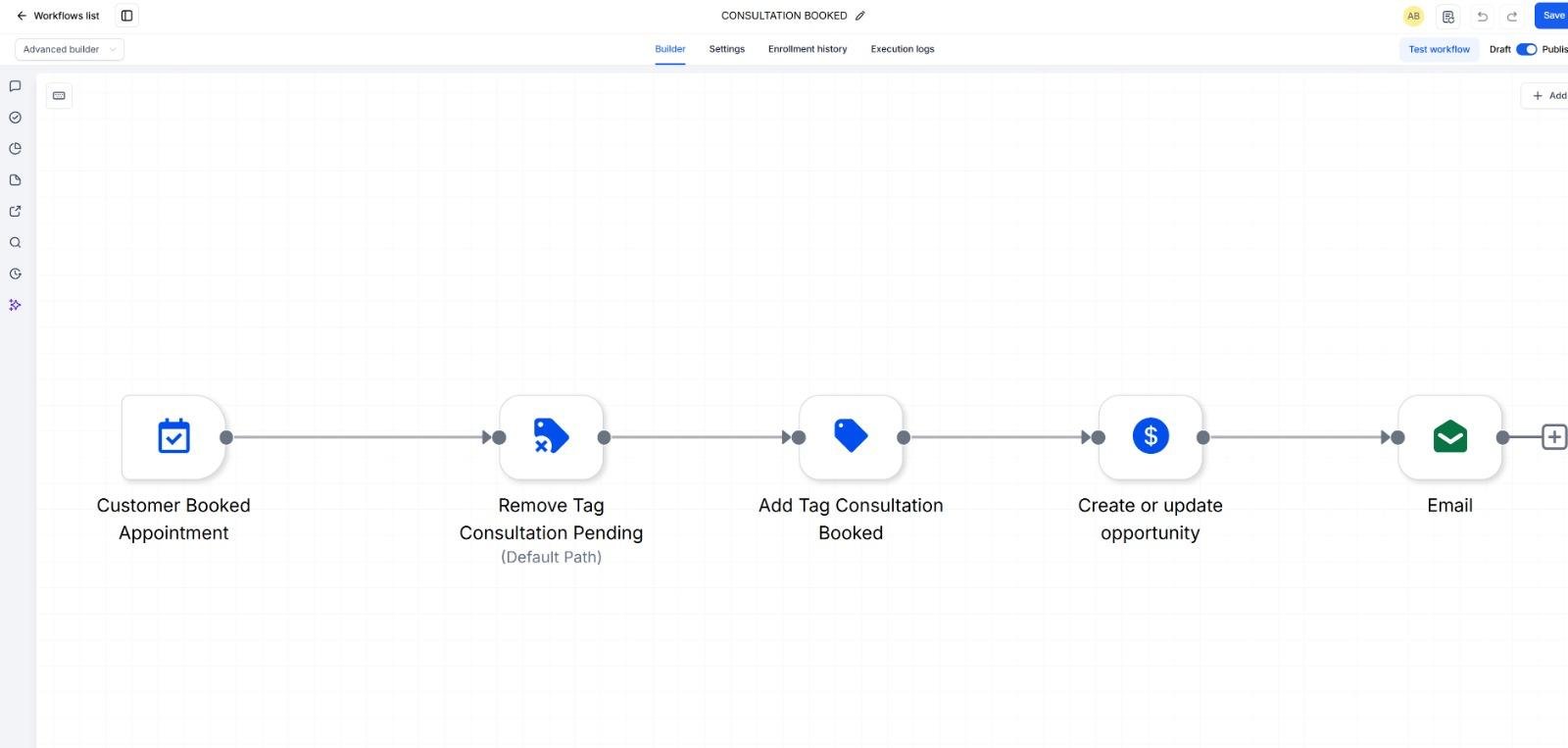This screenshot has height=748, width=1568.
Task: Click the Draft label text
Action: click(x=1499, y=49)
